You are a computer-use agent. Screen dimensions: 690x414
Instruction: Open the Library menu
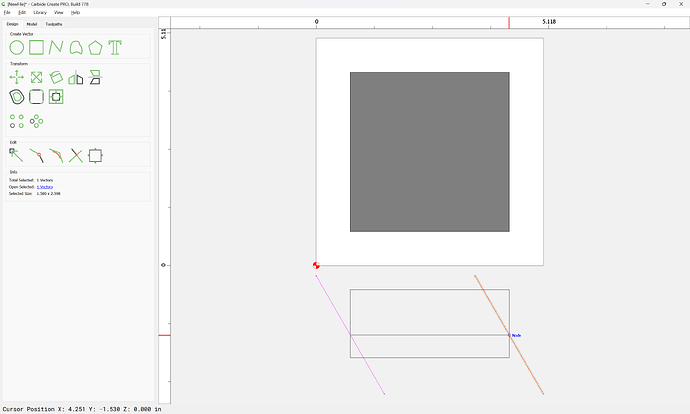(x=40, y=13)
